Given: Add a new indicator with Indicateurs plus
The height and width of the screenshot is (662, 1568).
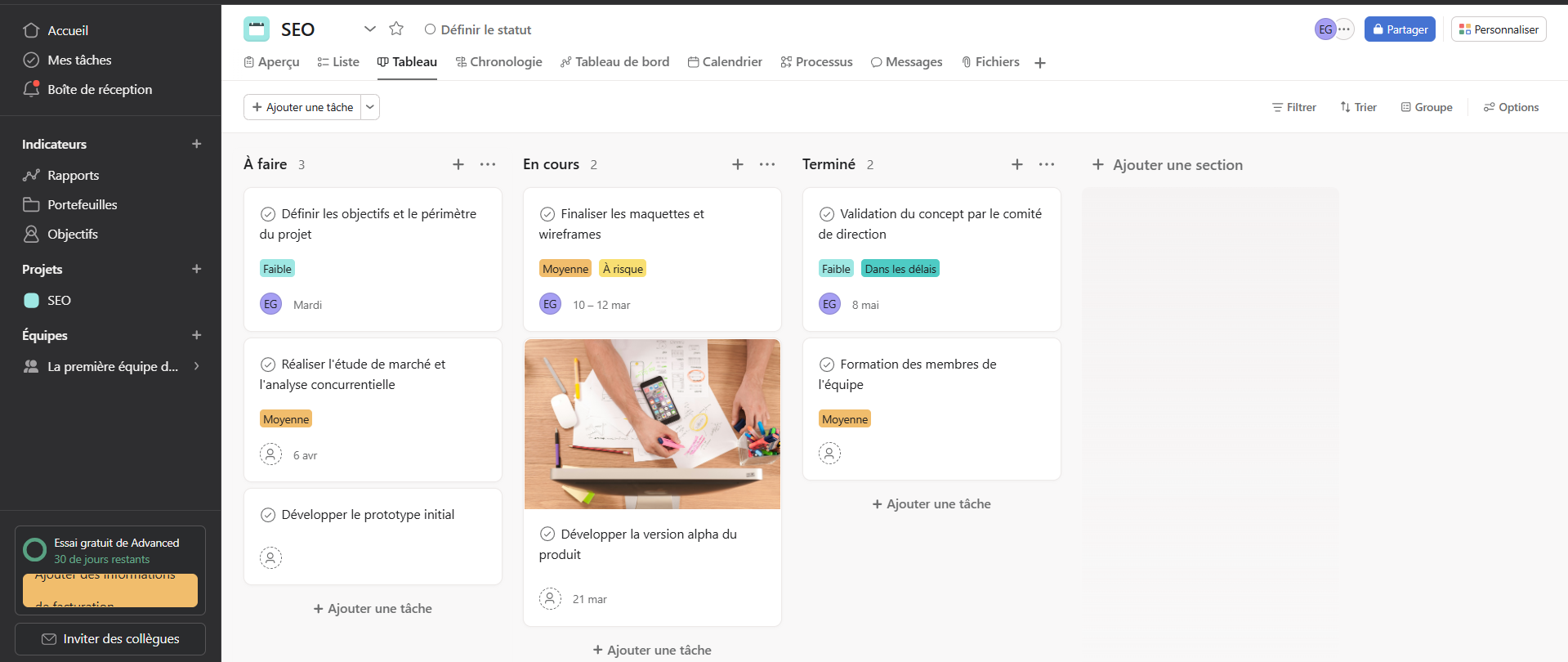Looking at the screenshot, I should click(x=196, y=144).
